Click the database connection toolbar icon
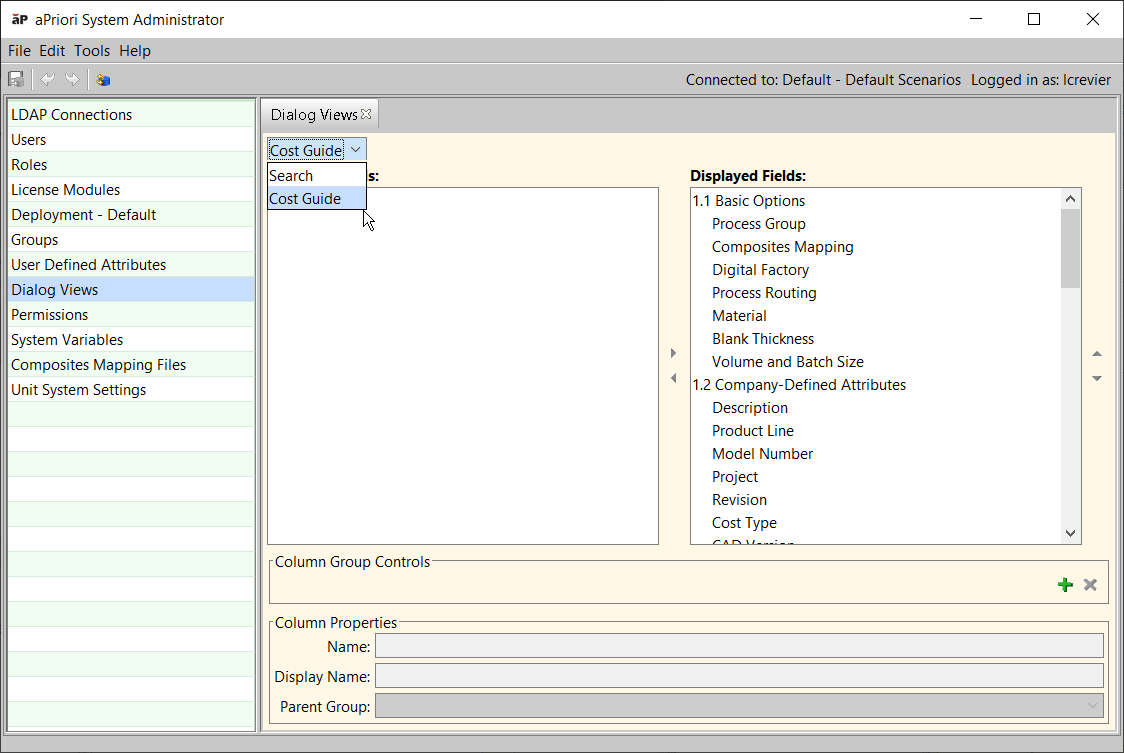This screenshot has height=753, width=1124. click(x=103, y=80)
